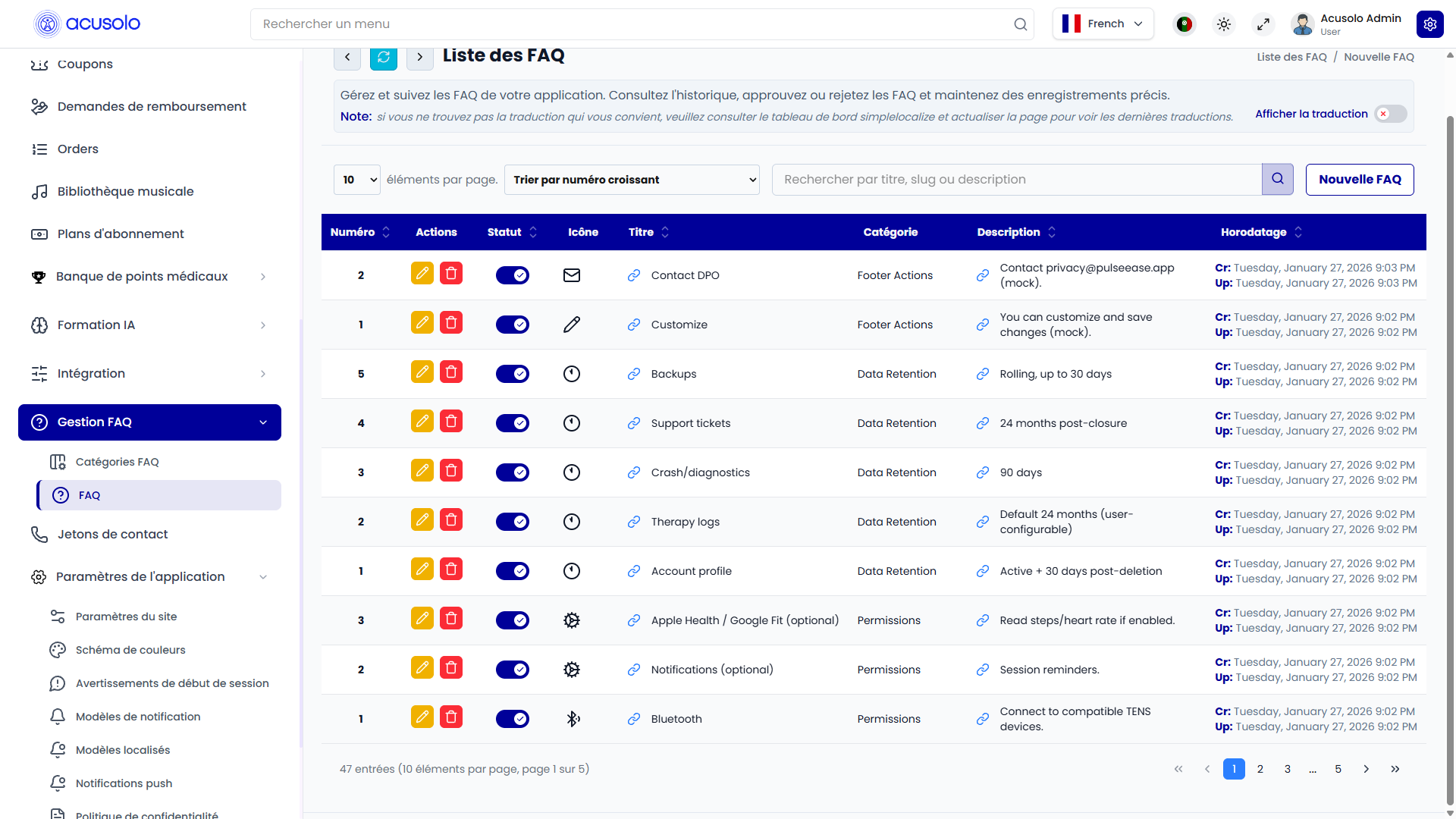Viewport: 1456px width, 819px height.
Task: Open Catégories FAQ in the sidebar
Action: coord(118,462)
